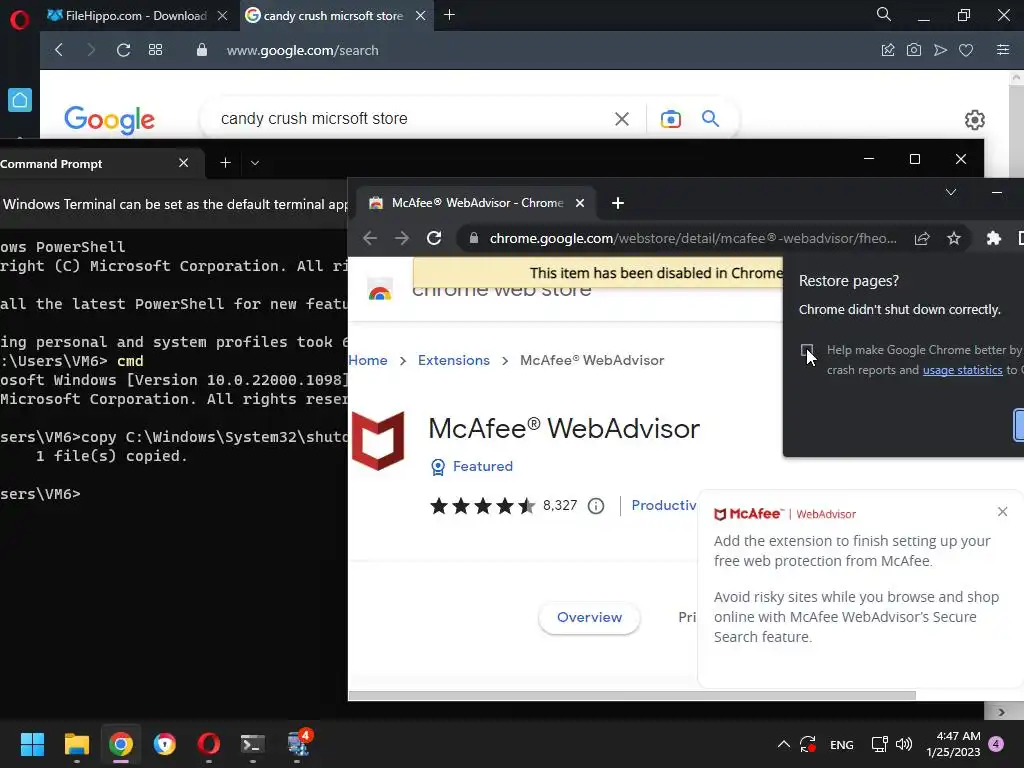Reload the Chrome Web Store page
This screenshot has height=768, width=1024.
point(434,238)
